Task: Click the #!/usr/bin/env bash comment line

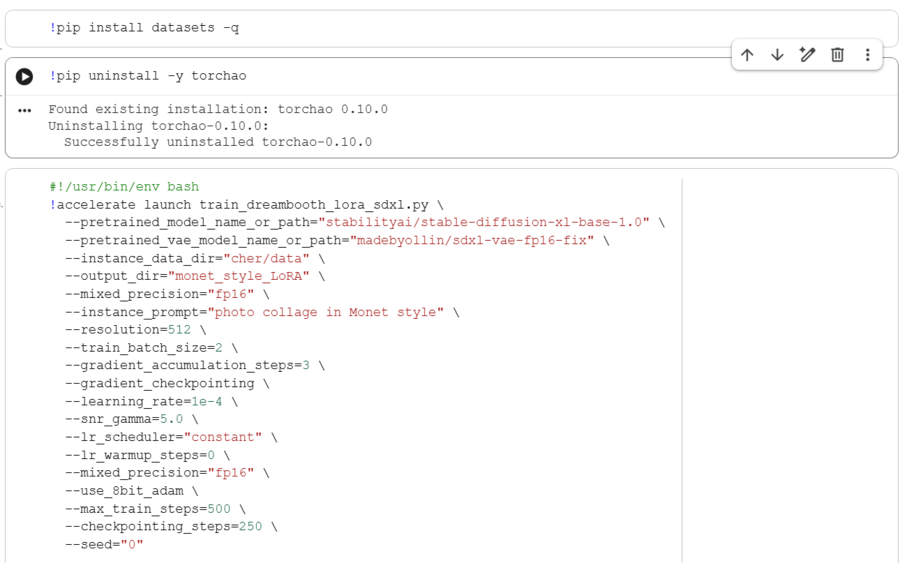Action: coord(124,187)
